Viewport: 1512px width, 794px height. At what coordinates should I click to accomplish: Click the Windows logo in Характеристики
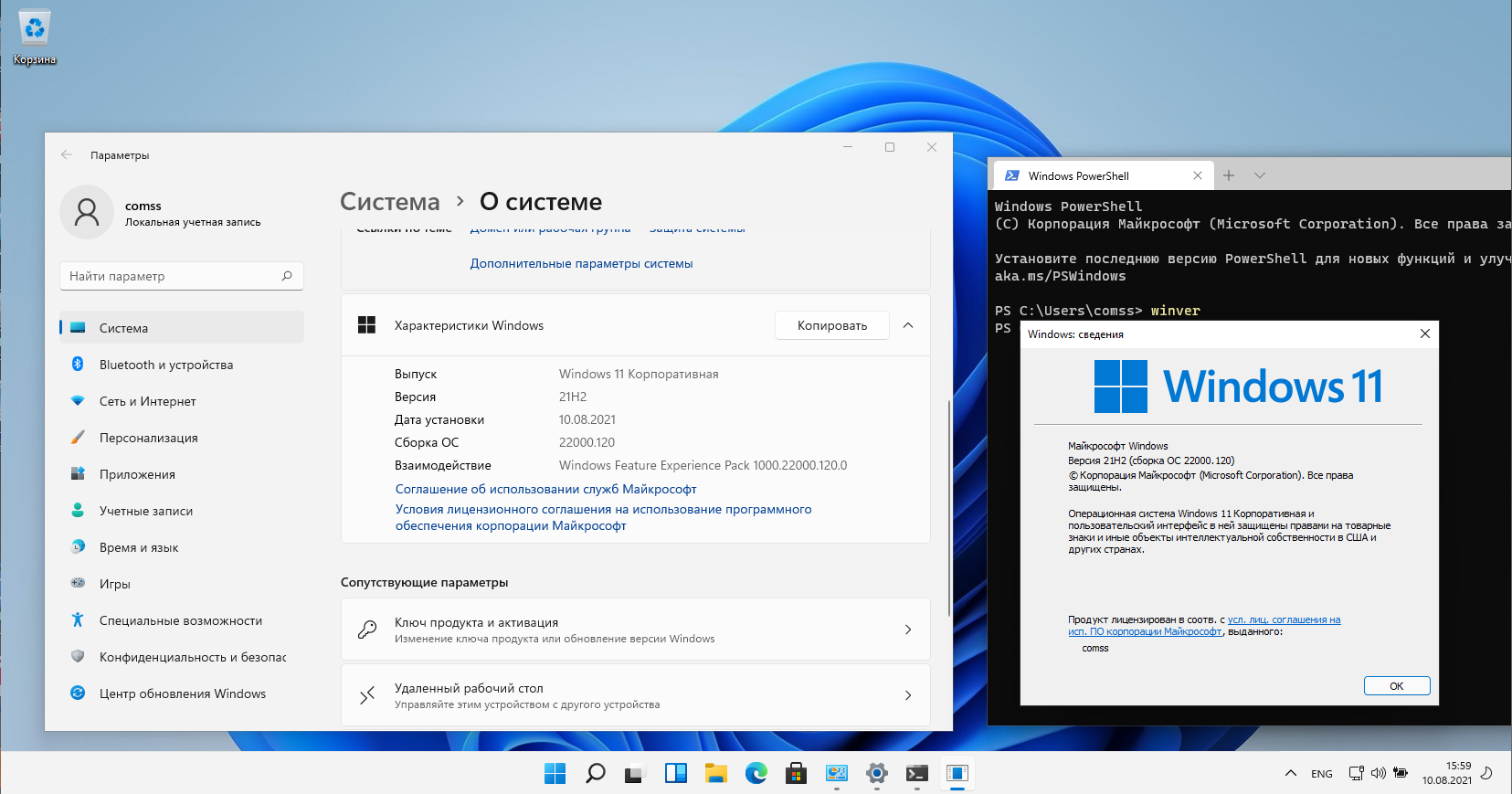[x=366, y=325]
